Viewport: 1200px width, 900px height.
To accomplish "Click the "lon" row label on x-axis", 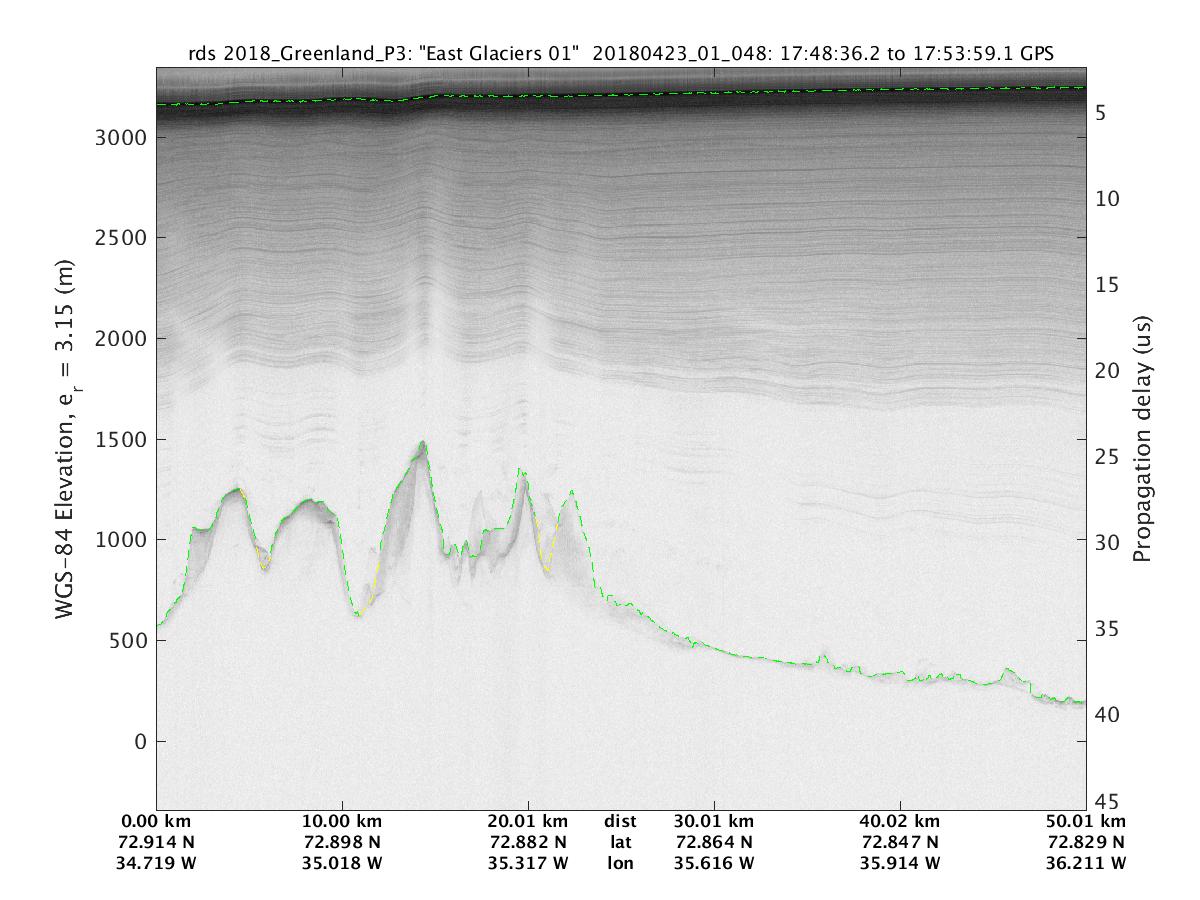I will [x=620, y=862].
